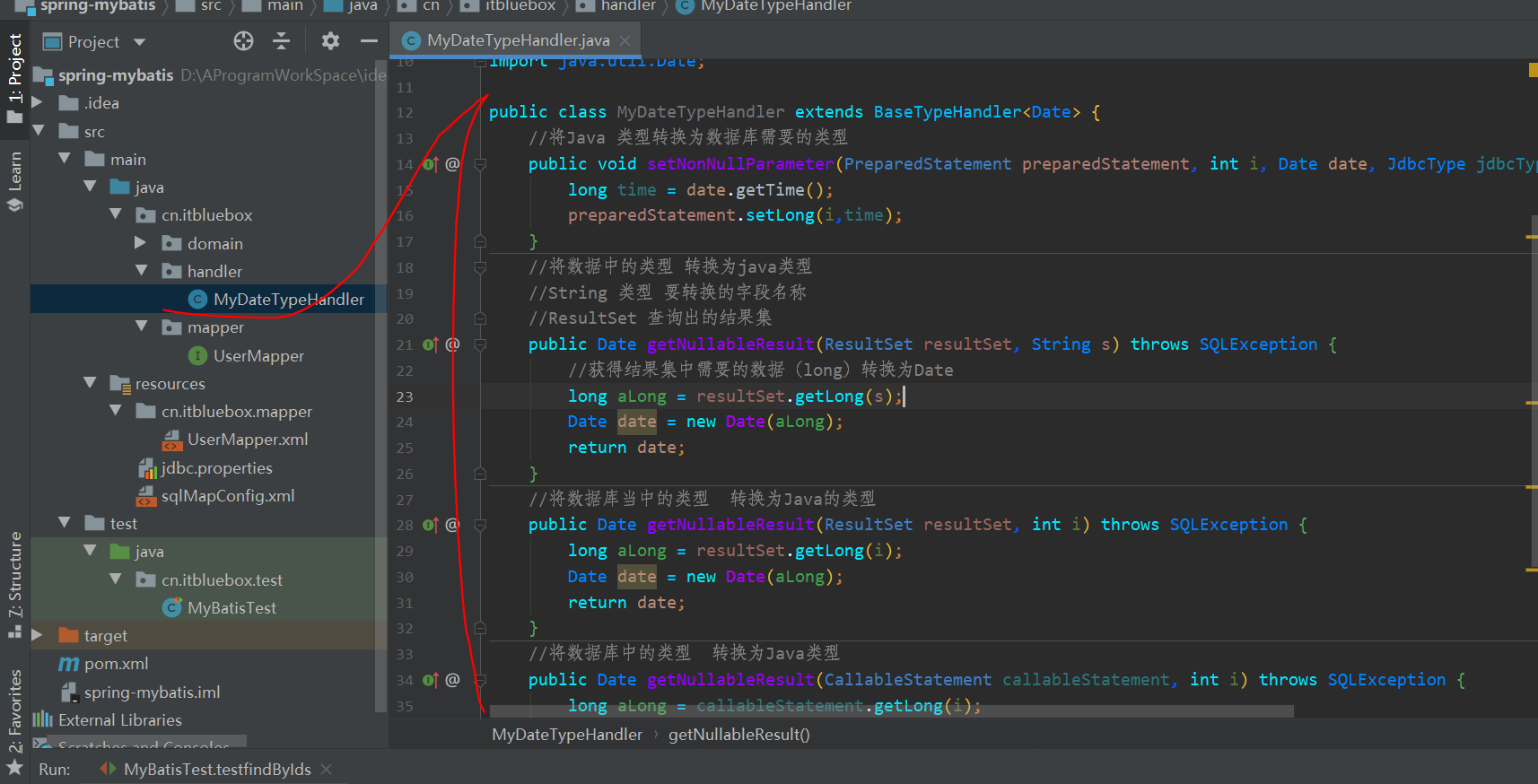Collapse the main folder

click(x=64, y=159)
